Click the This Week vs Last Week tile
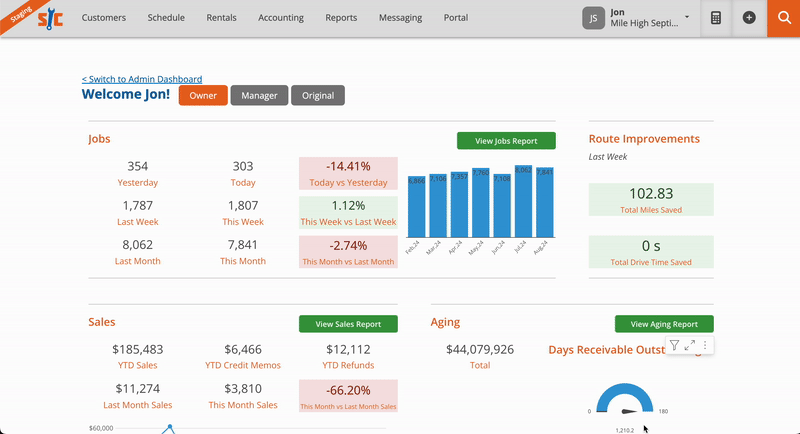This screenshot has height=434, width=800. 348,213
